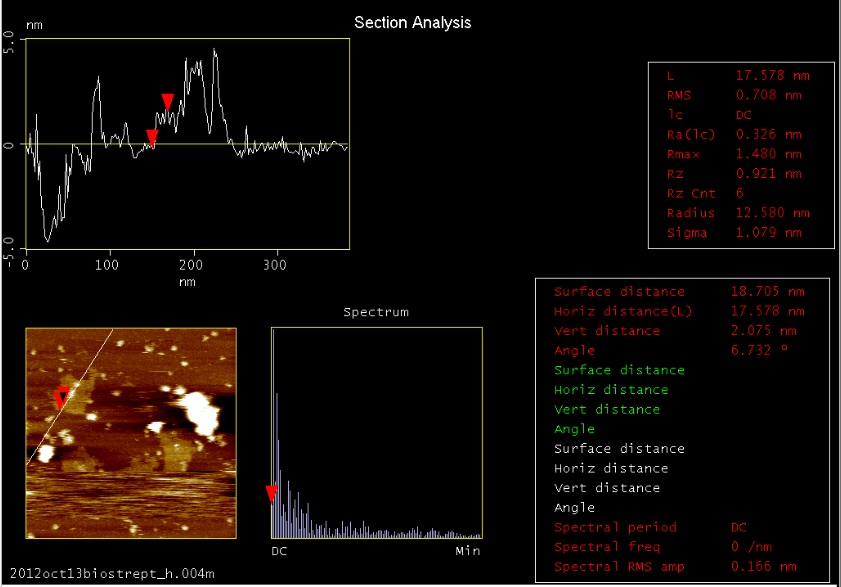Click the DC label under the spectrum
841x587 pixels.
tap(280, 551)
